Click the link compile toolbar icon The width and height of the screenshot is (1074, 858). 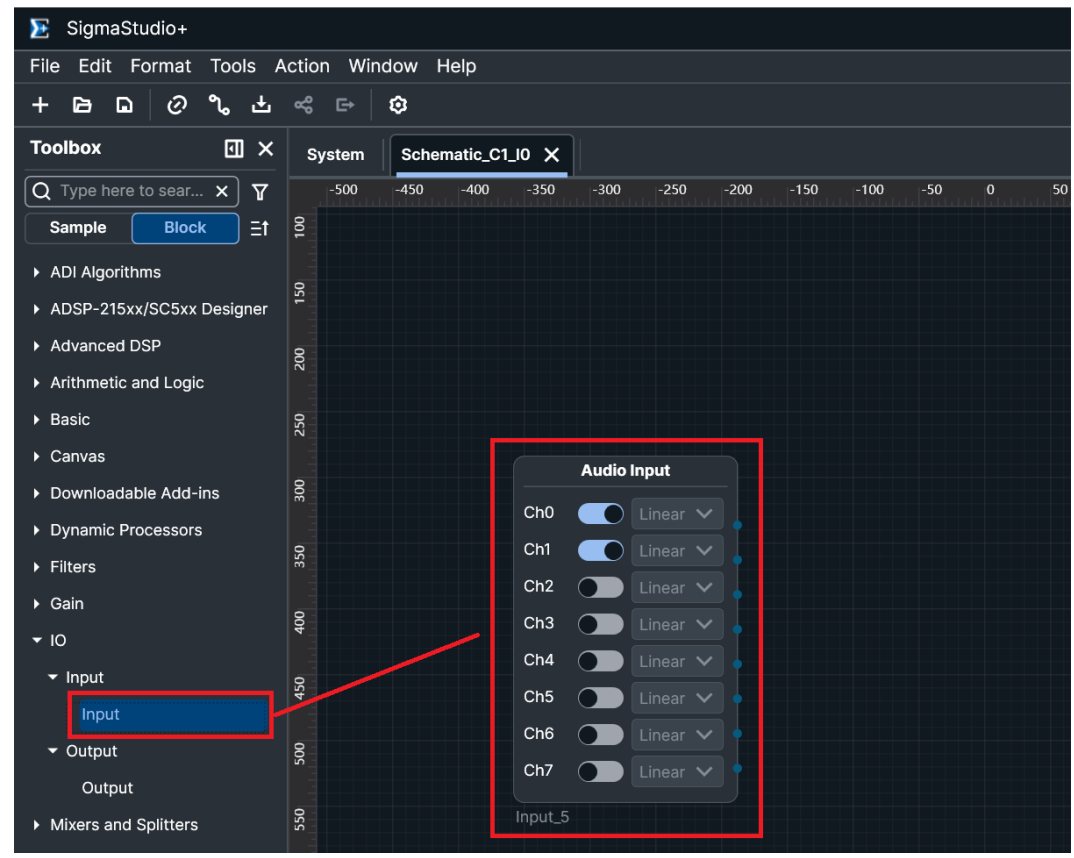pos(177,105)
